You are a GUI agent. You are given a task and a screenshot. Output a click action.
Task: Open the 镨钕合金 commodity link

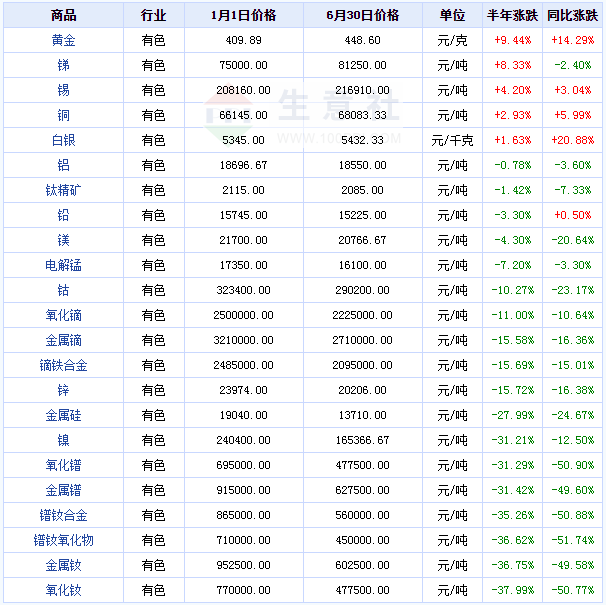point(62,515)
